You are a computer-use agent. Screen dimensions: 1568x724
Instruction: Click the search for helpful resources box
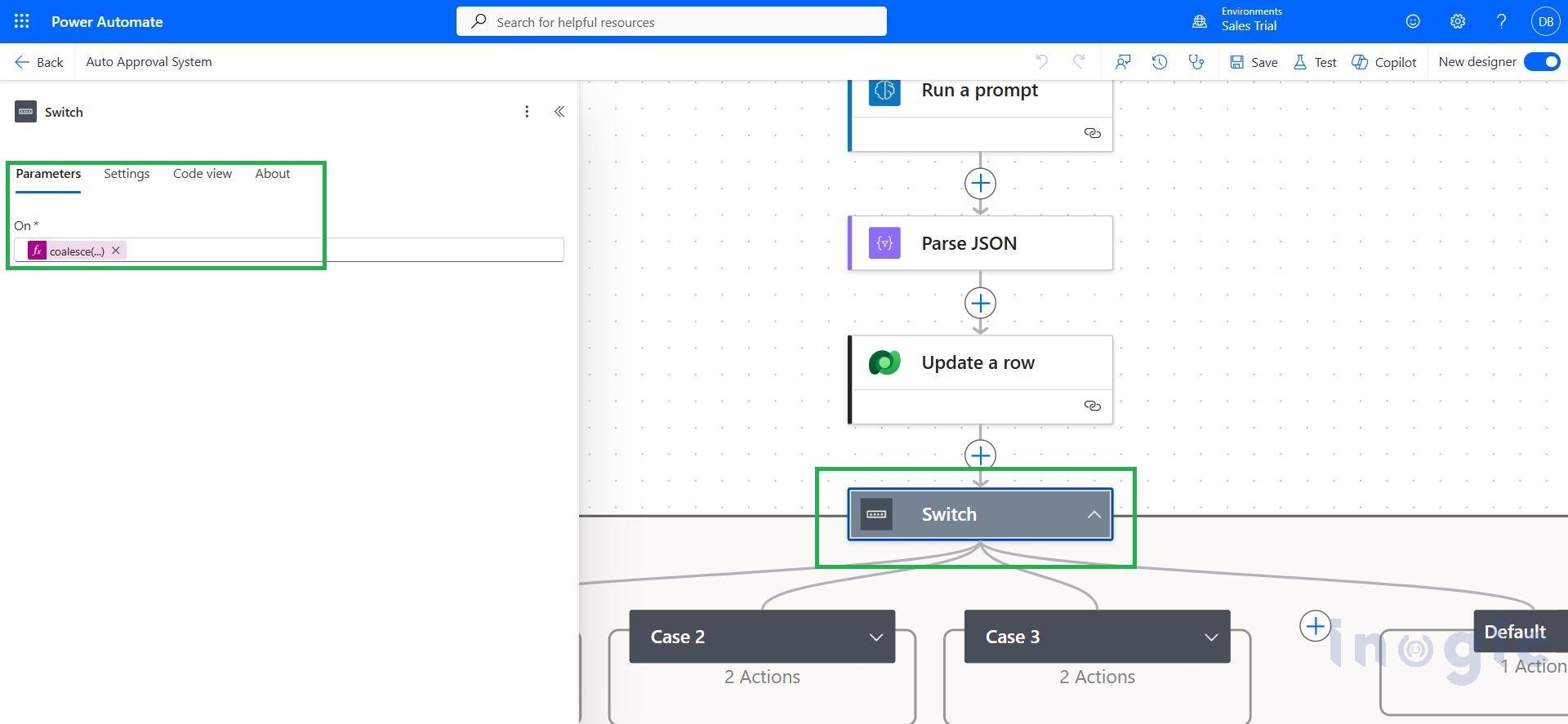click(x=671, y=22)
